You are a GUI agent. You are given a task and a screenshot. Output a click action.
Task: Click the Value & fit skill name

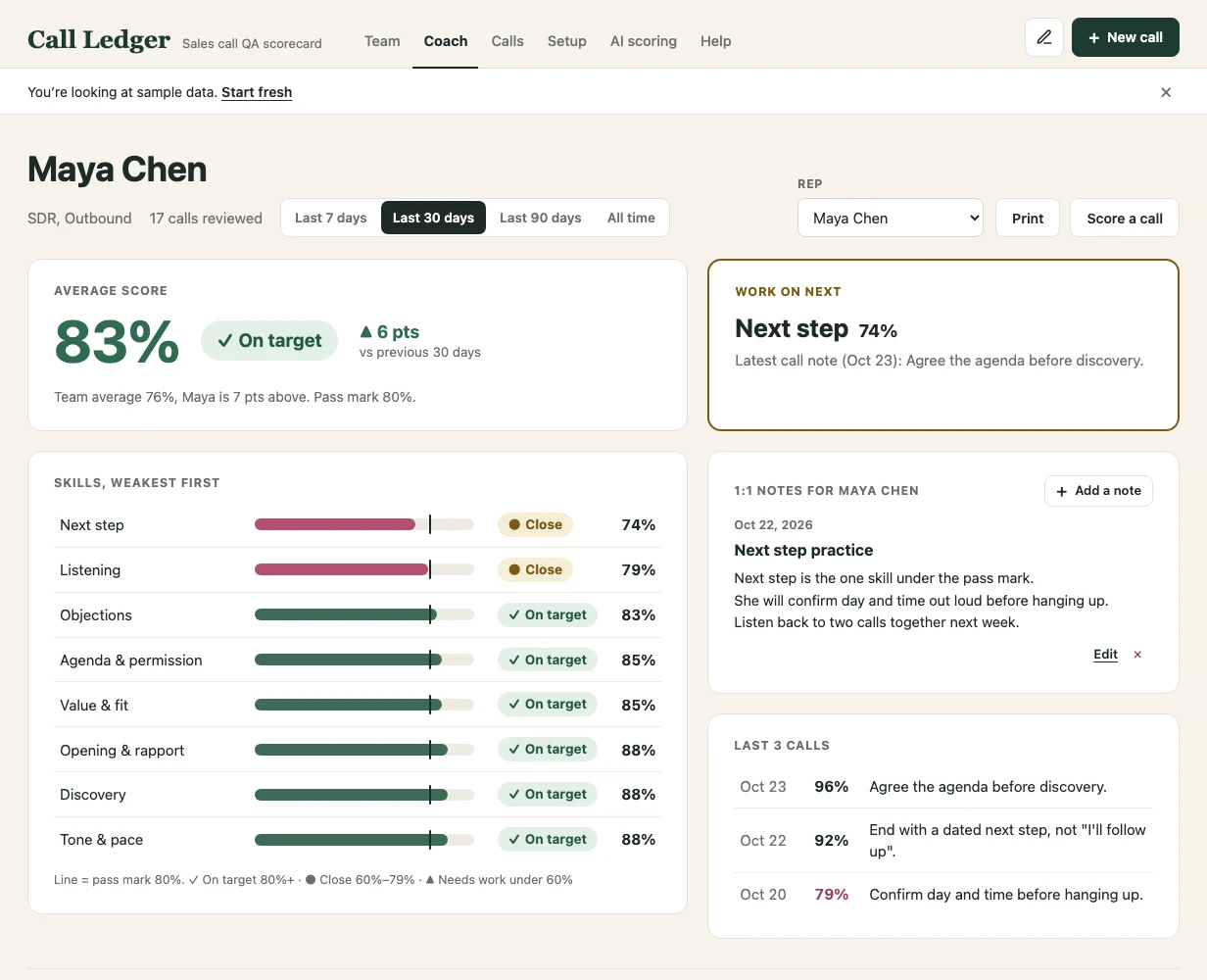click(94, 705)
